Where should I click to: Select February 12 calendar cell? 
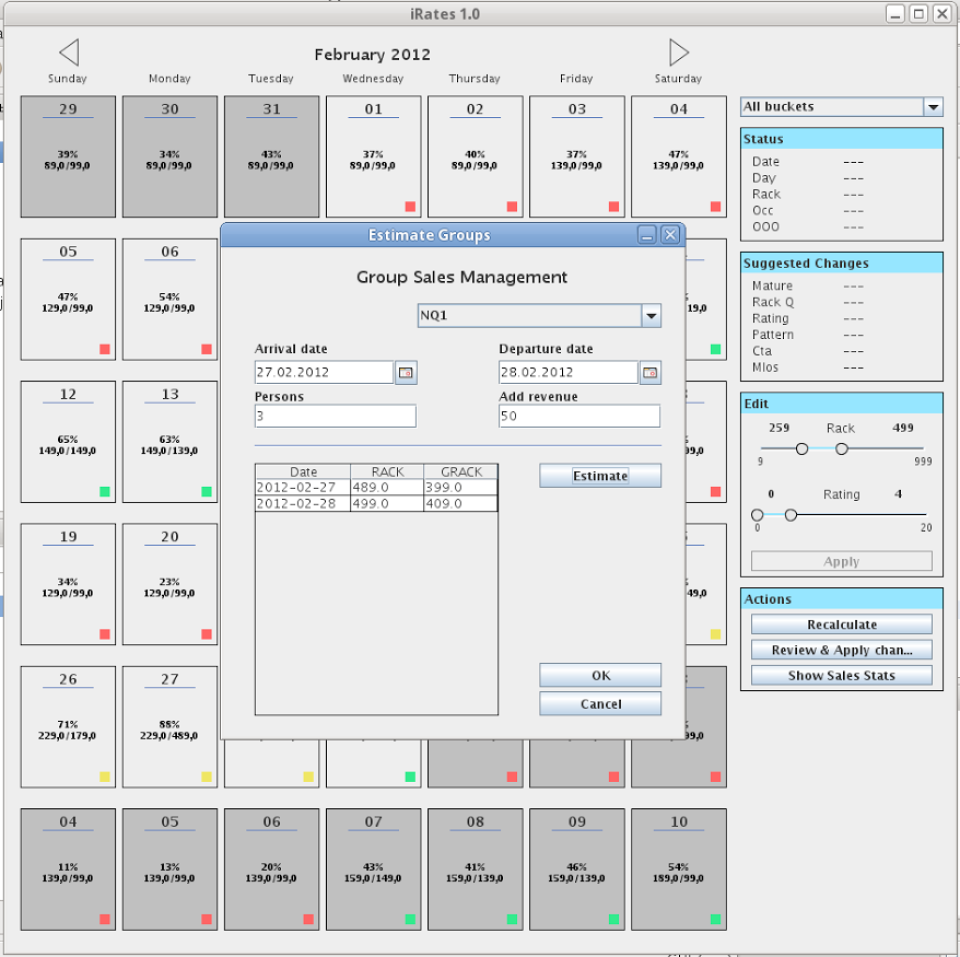pyautogui.click(x=68, y=442)
